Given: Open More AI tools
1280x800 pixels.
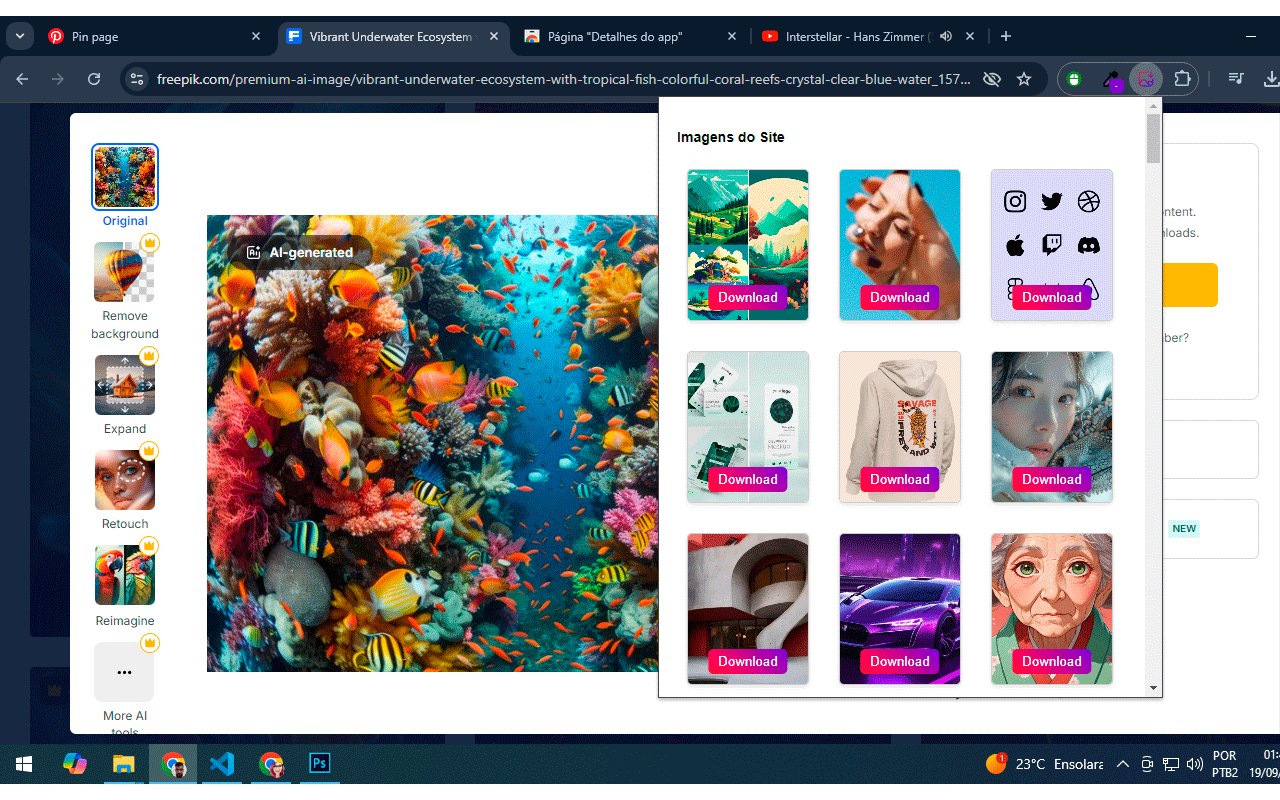Looking at the screenshot, I should 124,671.
